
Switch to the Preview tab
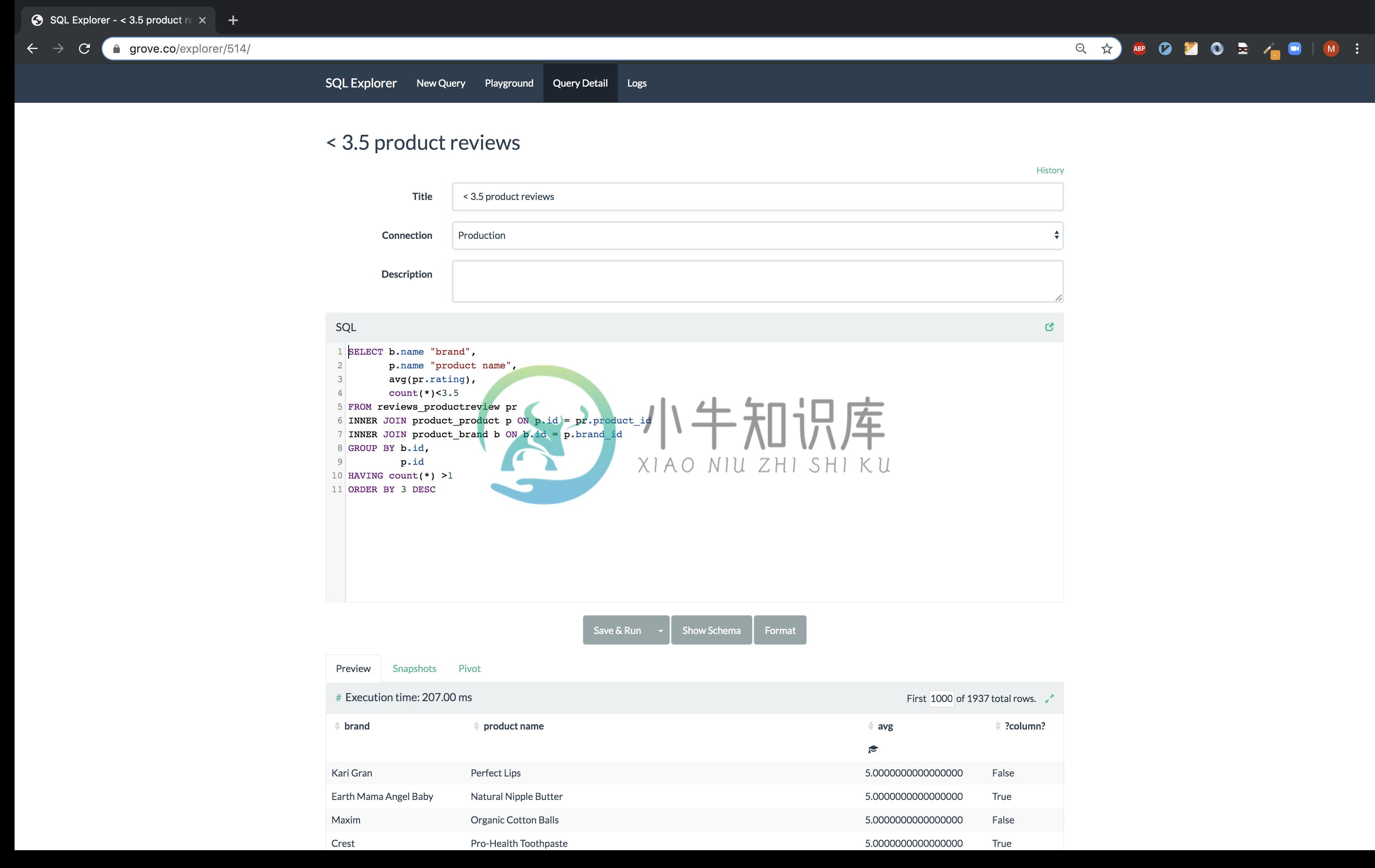coord(353,668)
